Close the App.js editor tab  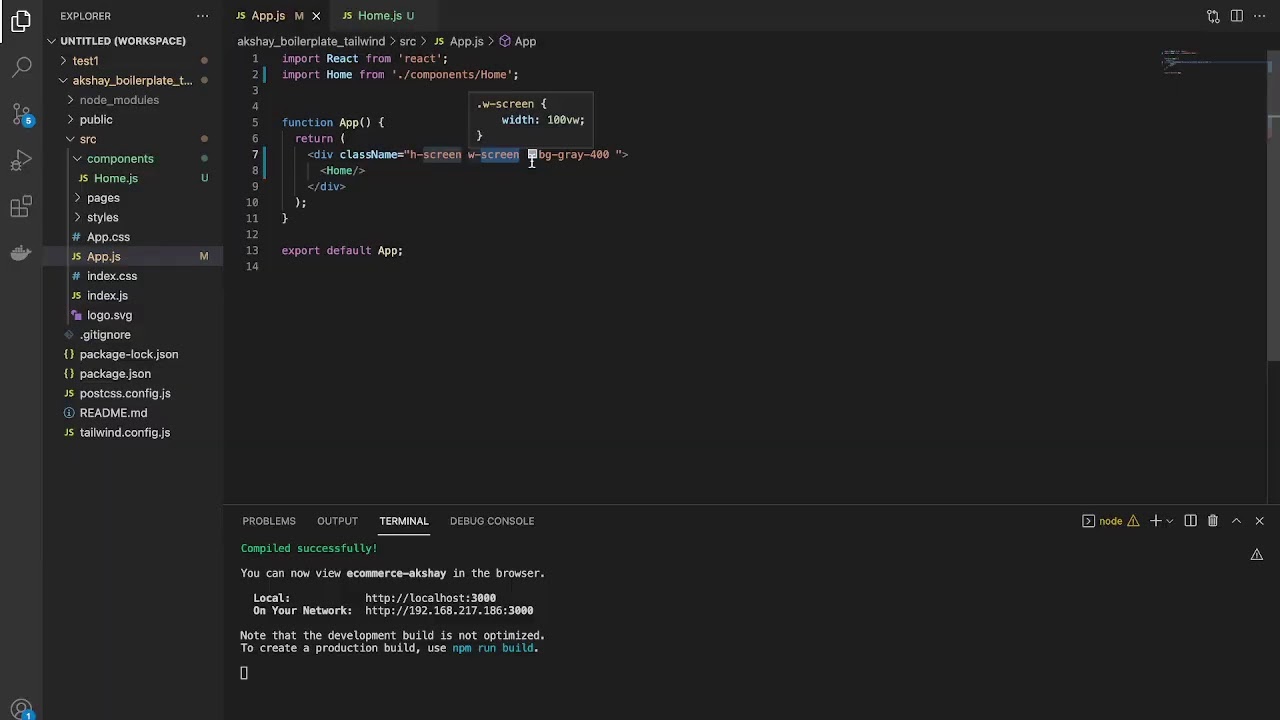pos(316,16)
